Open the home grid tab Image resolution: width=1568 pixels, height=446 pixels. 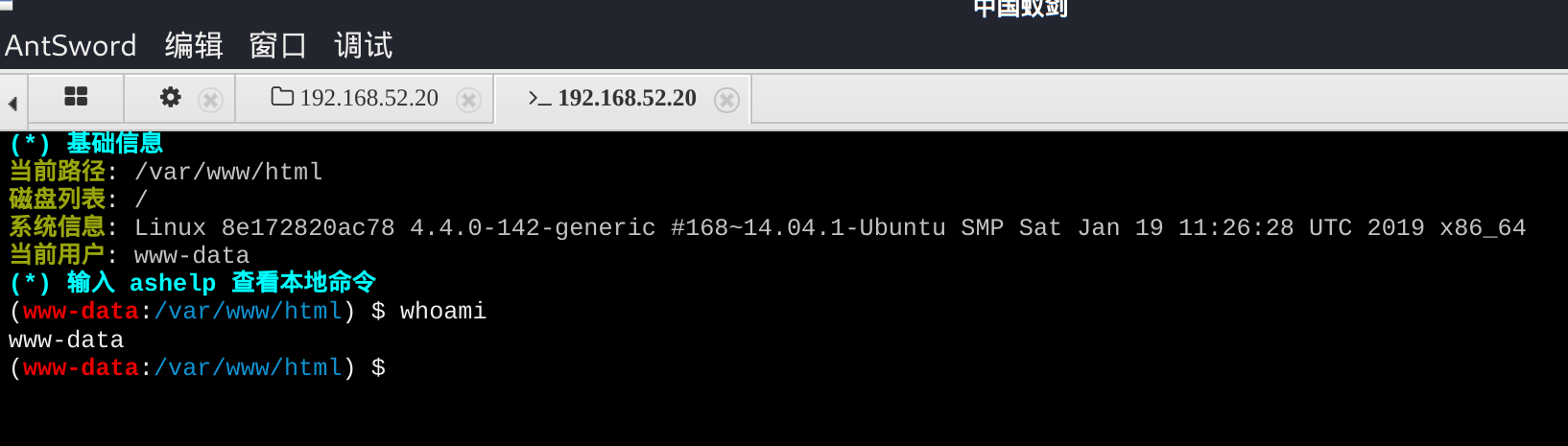click(x=76, y=97)
